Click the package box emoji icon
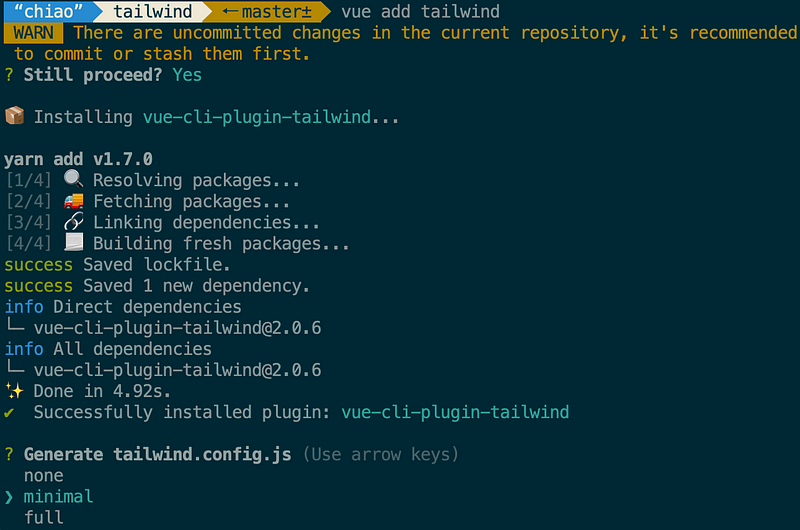Viewport: 800px width, 530px height. (x=13, y=117)
